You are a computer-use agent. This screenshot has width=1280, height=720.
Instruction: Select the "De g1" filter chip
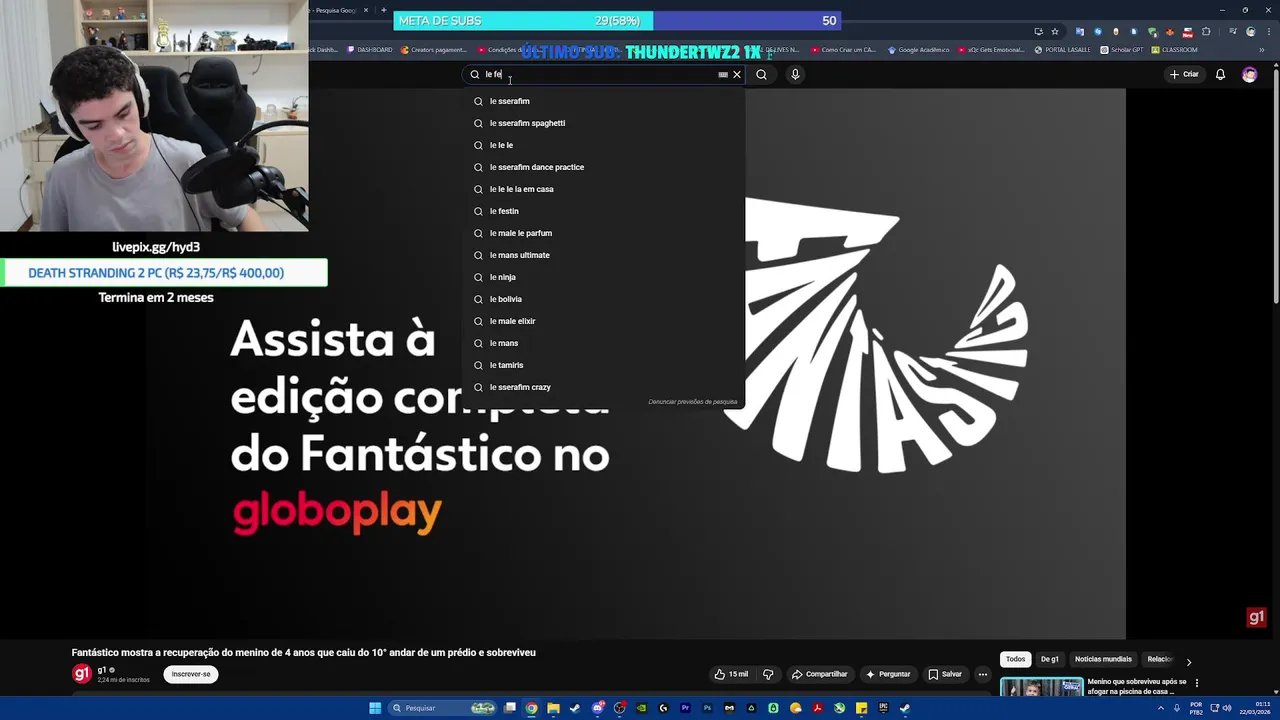[1049, 659]
